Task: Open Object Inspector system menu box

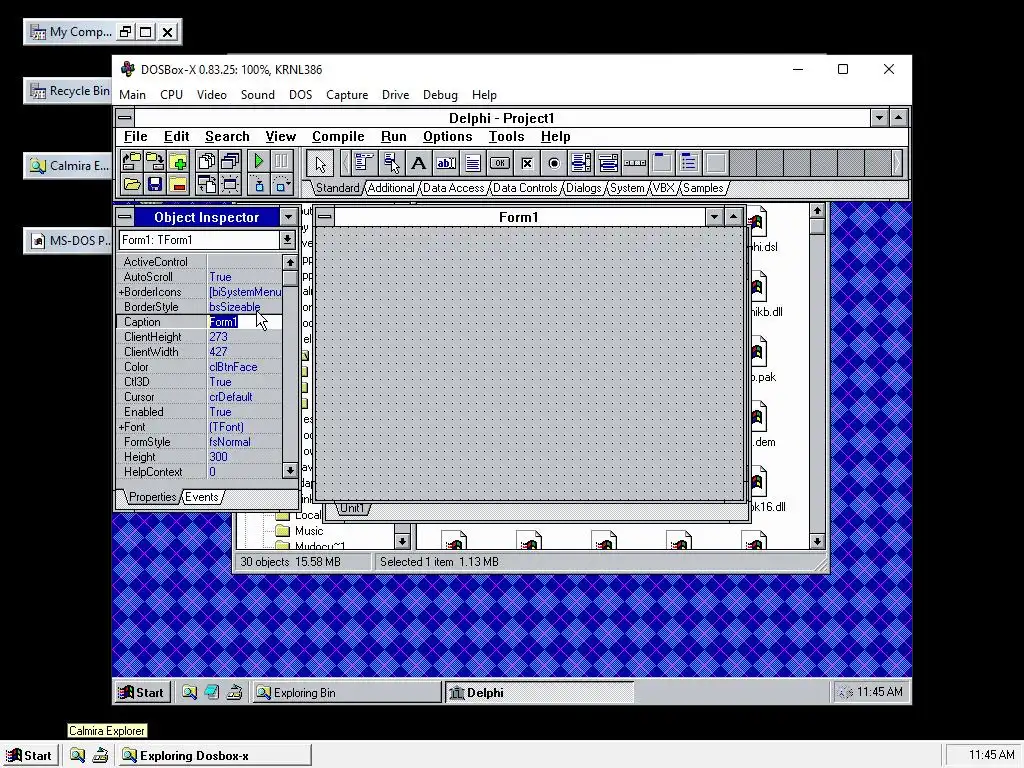Action: (x=125, y=217)
